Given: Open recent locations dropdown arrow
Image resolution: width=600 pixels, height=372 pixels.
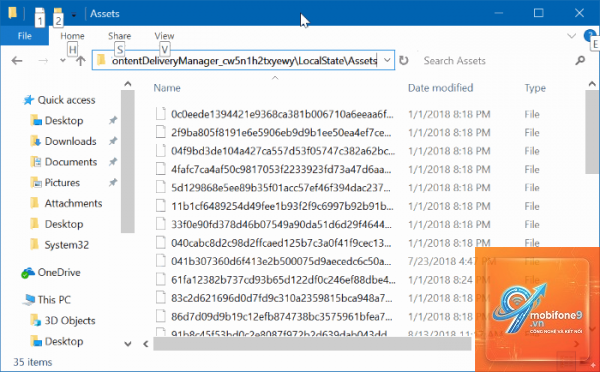Looking at the screenshot, I should click(x=63, y=60).
